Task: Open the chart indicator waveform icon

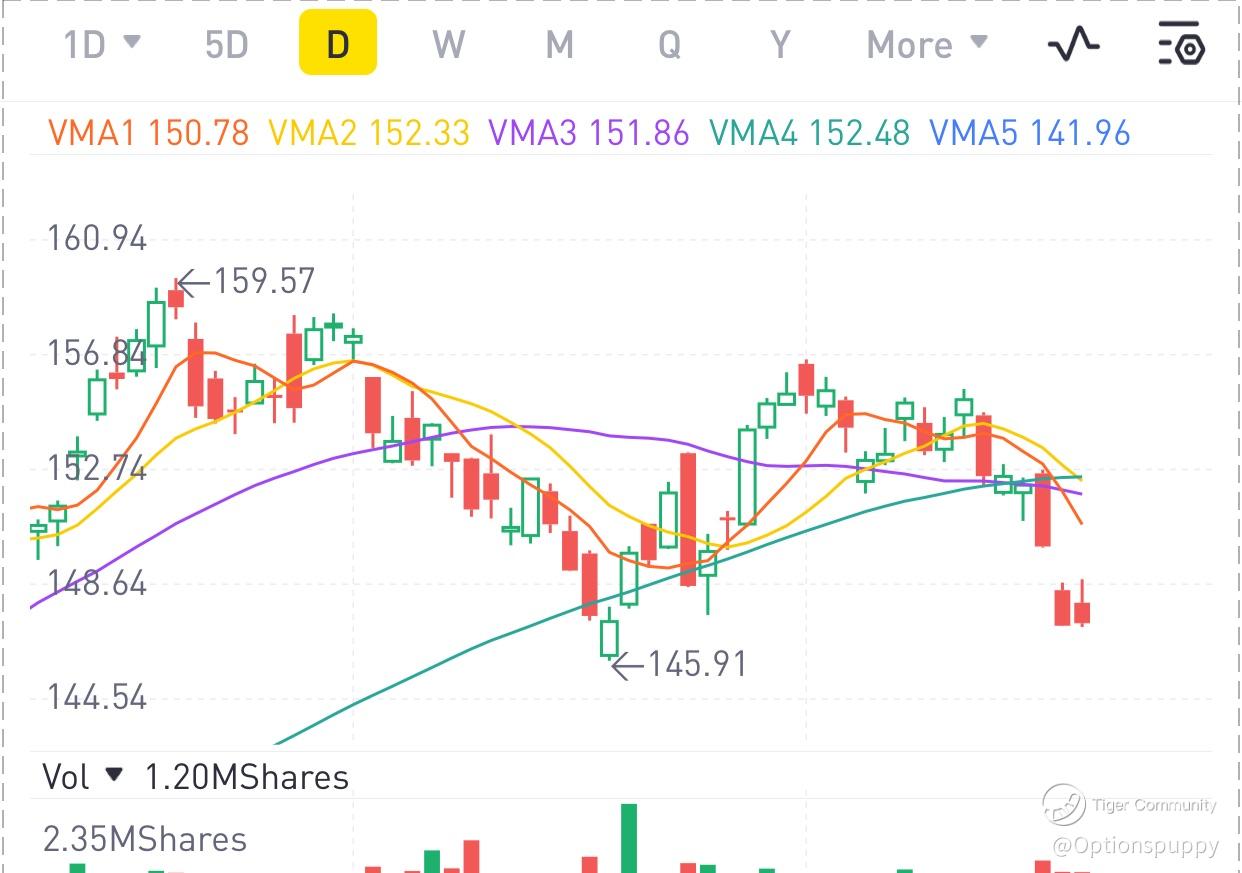Action: [1073, 45]
